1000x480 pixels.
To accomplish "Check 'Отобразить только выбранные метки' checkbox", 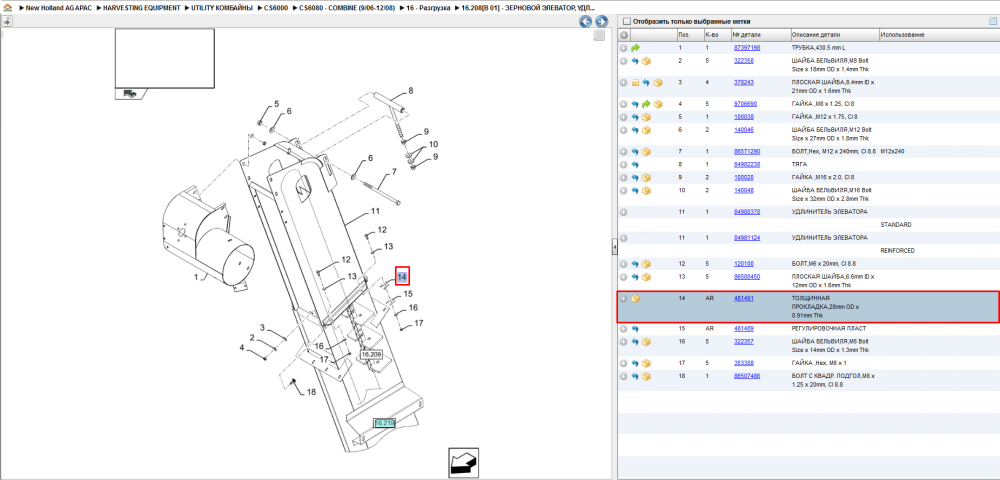I will (626, 21).
